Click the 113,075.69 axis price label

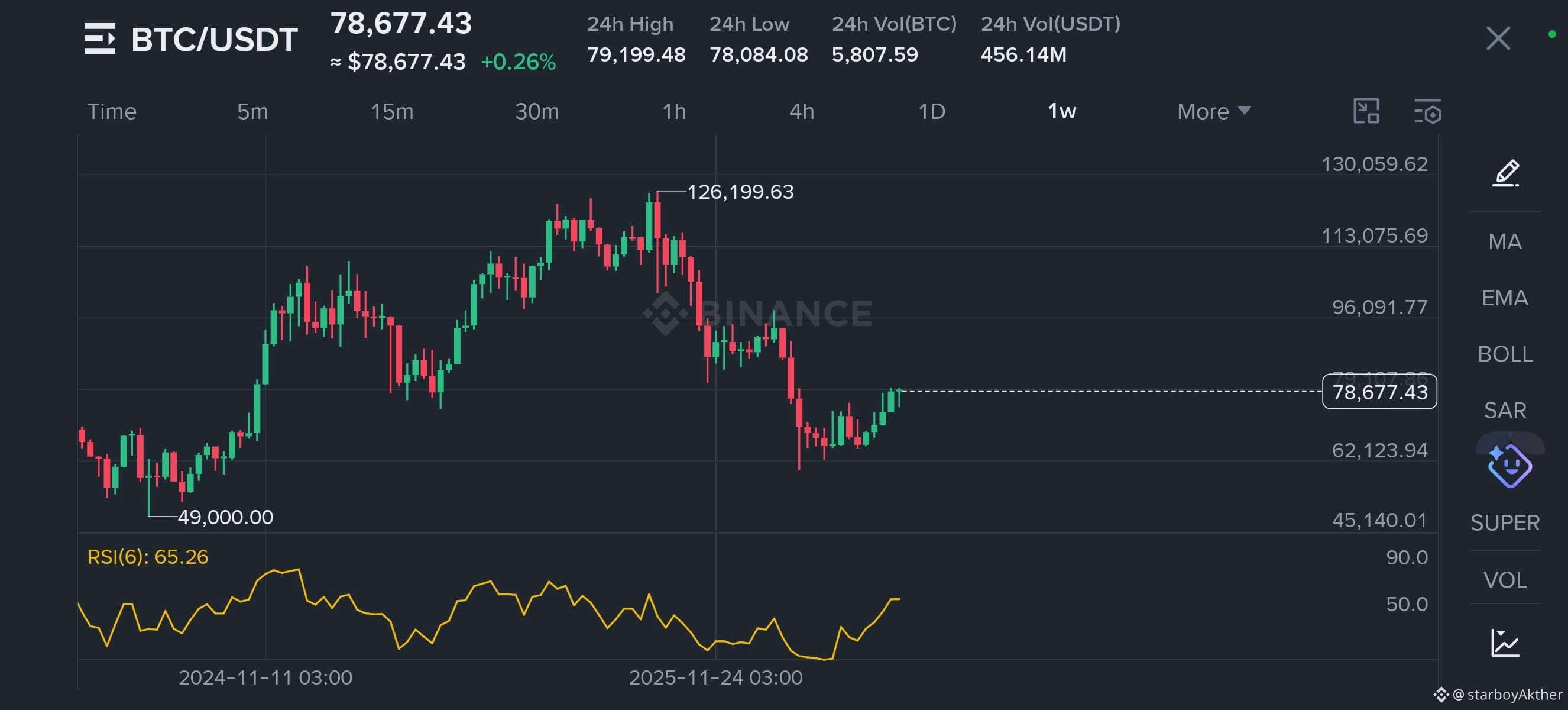pos(1374,235)
